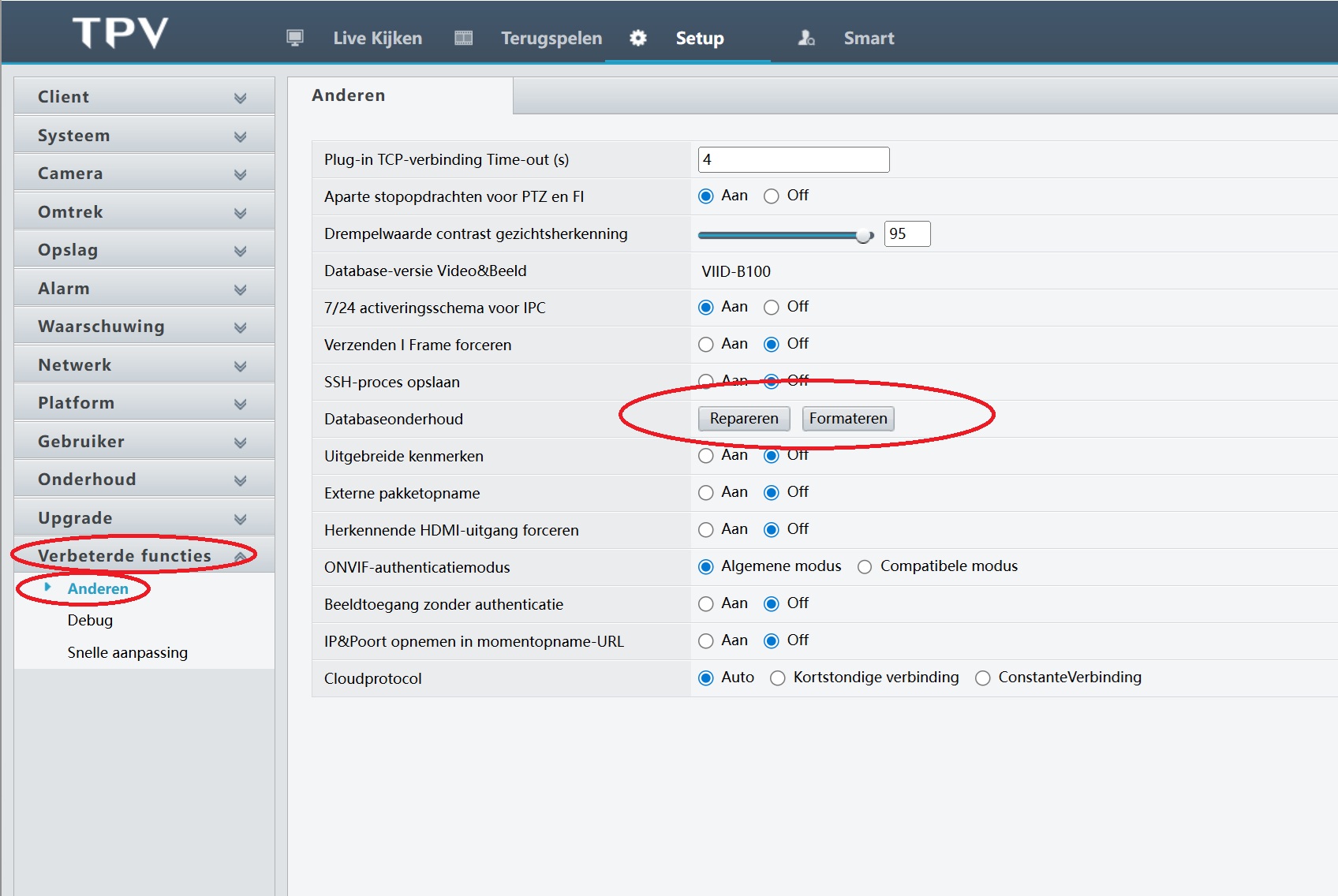Click the Live Kijken monitor icon
Image resolution: width=1338 pixels, height=896 pixels.
click(x=295, y=38)
